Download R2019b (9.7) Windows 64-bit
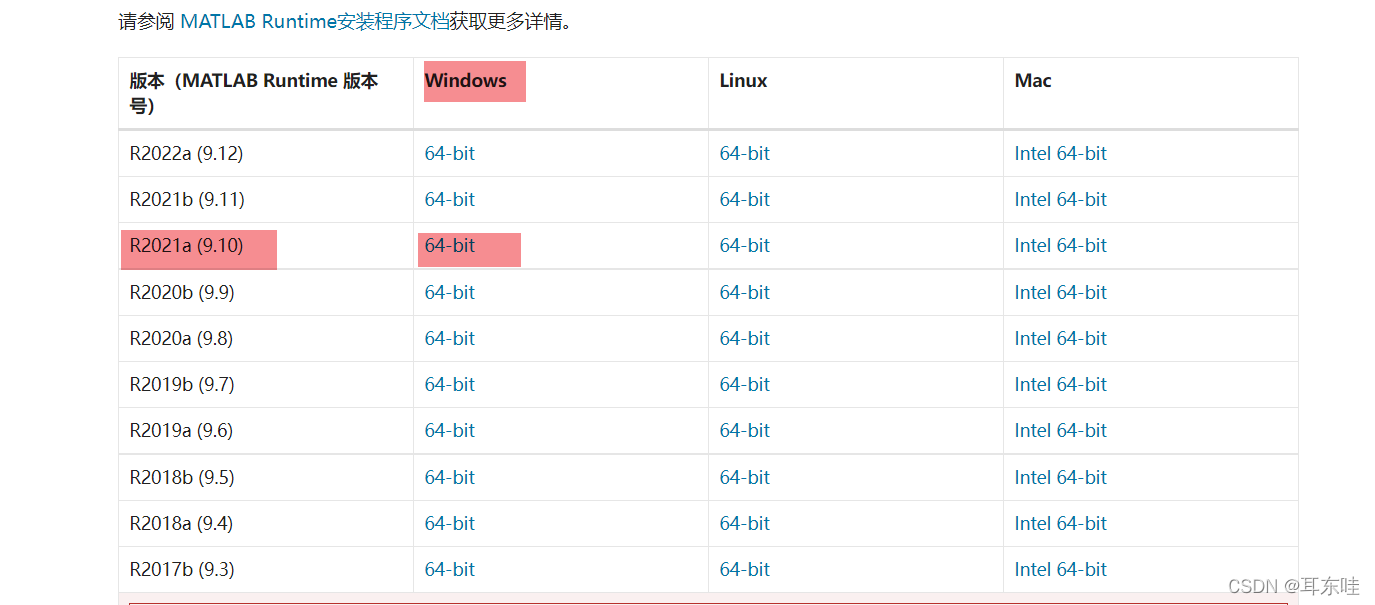The height and width of the screenshot is (605, 1375). pyautogui.click(x=450, y=385)
